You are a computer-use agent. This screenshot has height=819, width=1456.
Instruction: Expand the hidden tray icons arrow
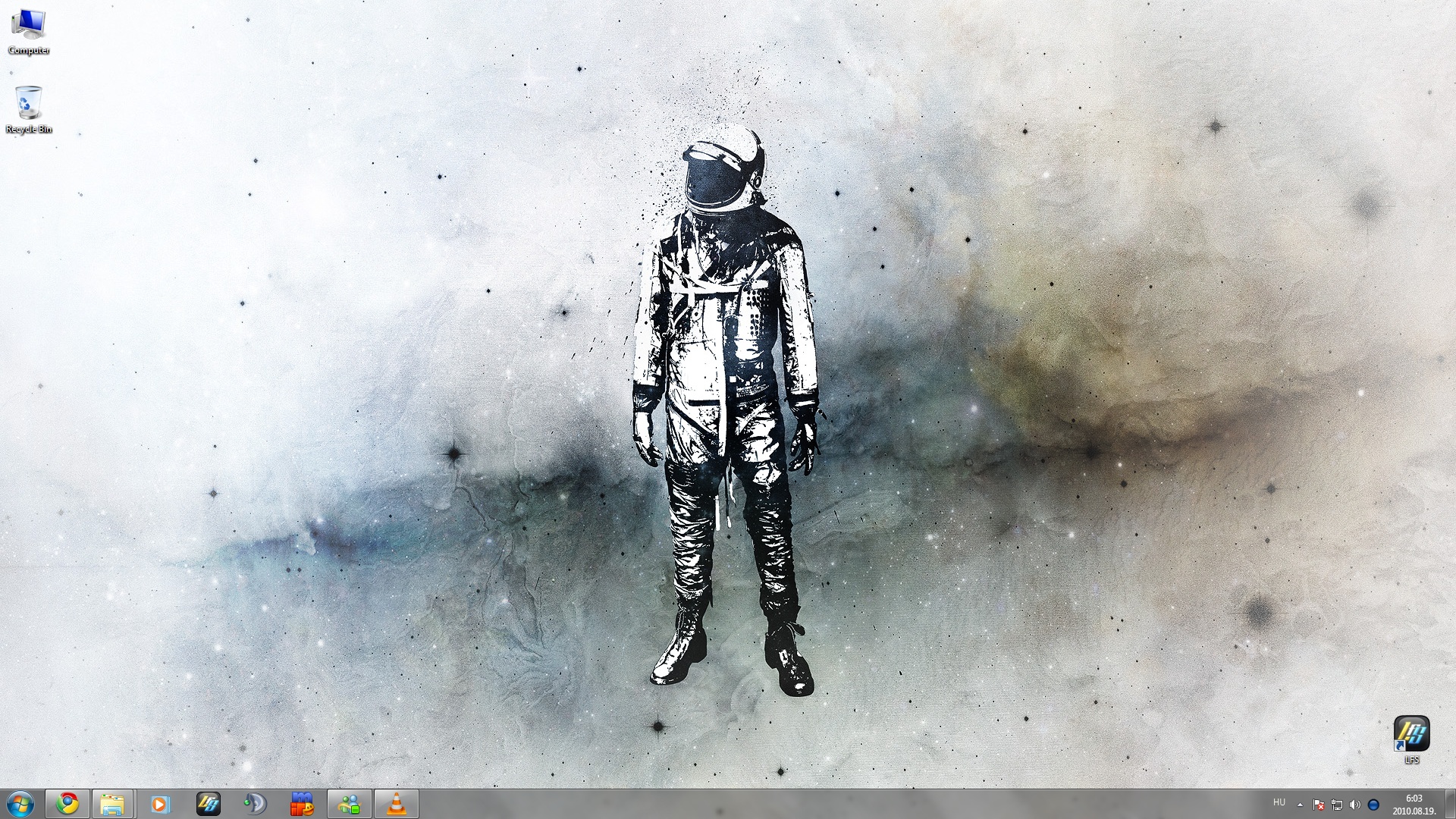click(x=1300, y=805)
